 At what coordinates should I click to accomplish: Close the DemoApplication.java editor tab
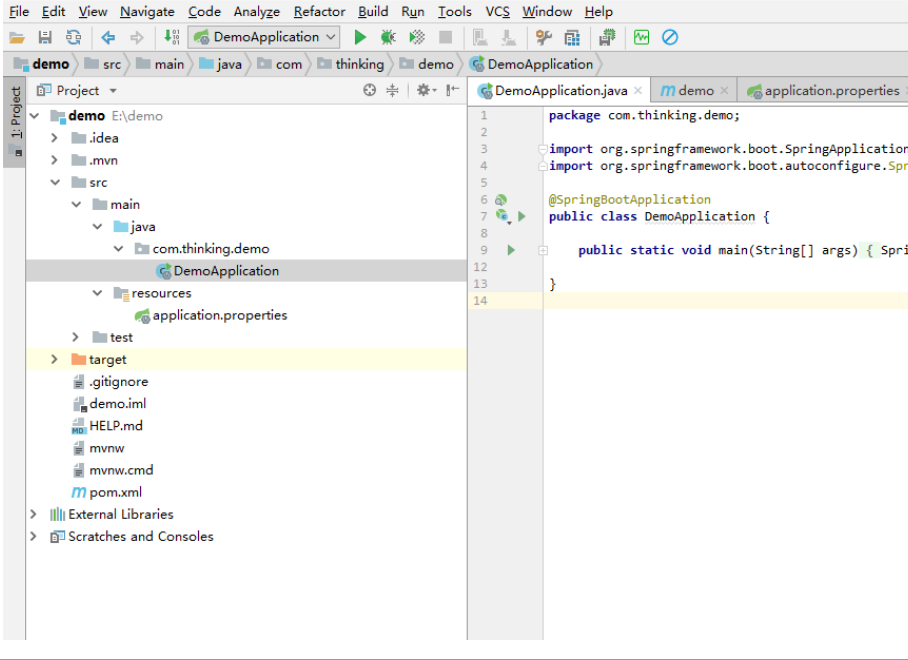(x=638, y=91)
